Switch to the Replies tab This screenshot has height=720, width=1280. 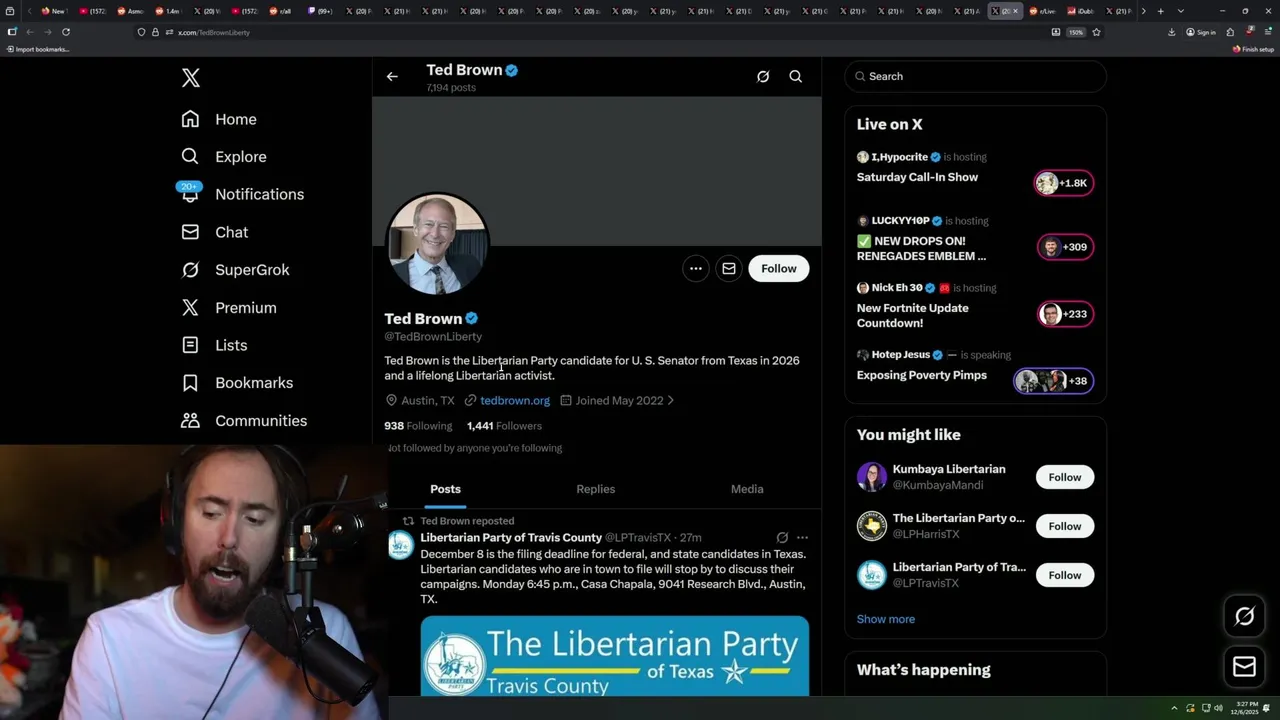(x=596, y=489)
